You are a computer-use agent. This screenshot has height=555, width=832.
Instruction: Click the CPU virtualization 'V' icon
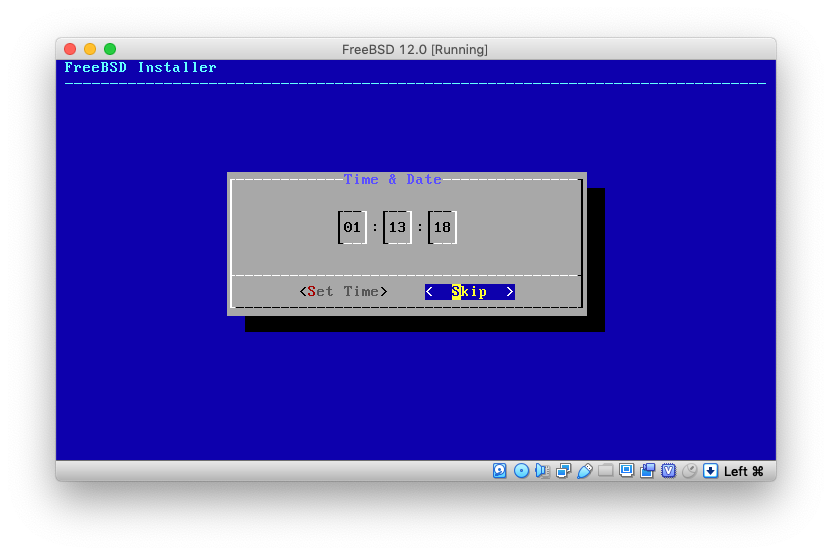tap(669, 471)
